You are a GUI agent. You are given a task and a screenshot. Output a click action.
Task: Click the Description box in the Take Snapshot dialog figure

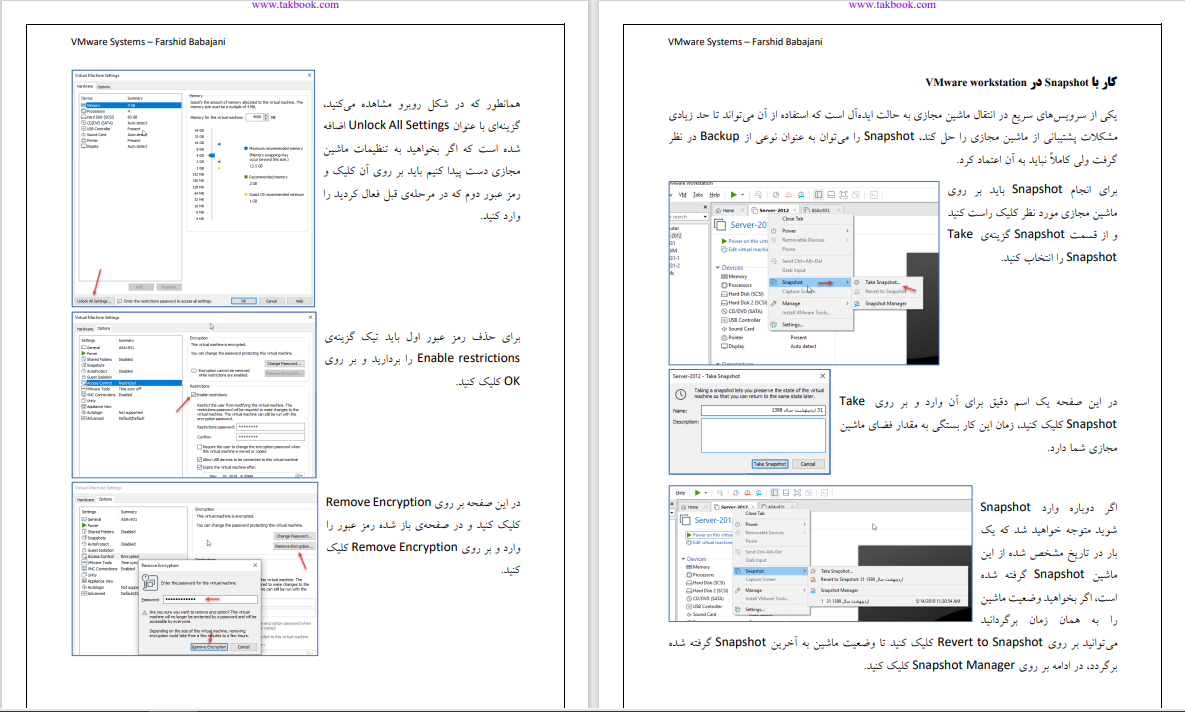pyautogui.click(x=763, y=435)
